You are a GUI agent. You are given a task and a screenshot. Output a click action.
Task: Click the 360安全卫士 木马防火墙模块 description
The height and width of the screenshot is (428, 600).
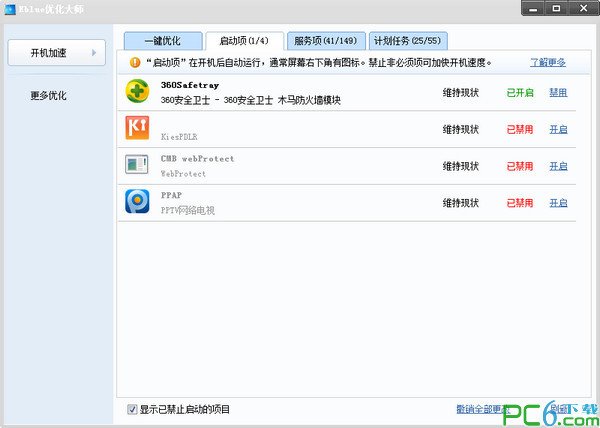point(251,100)
